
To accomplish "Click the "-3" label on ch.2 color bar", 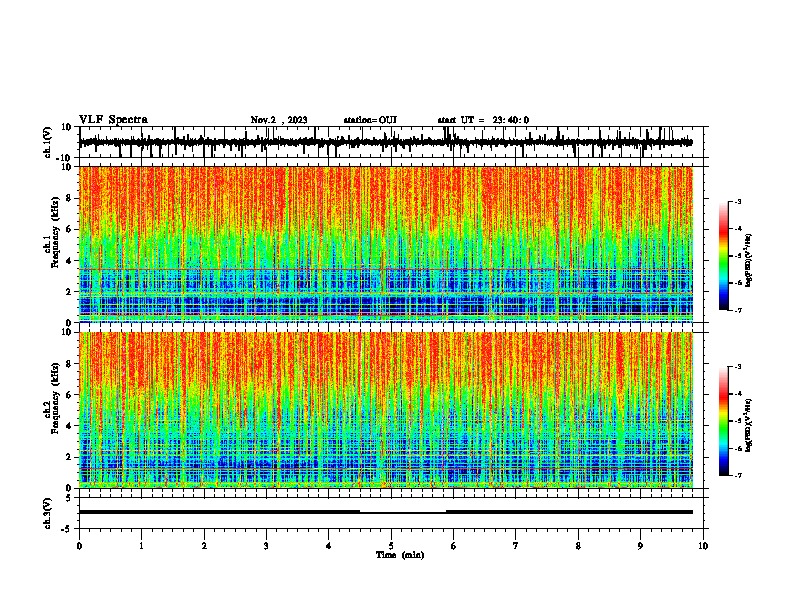I will [737, 367].
